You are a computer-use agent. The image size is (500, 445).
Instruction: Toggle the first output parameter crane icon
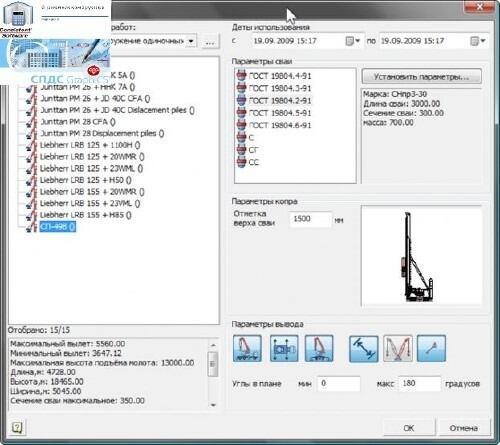247,349
